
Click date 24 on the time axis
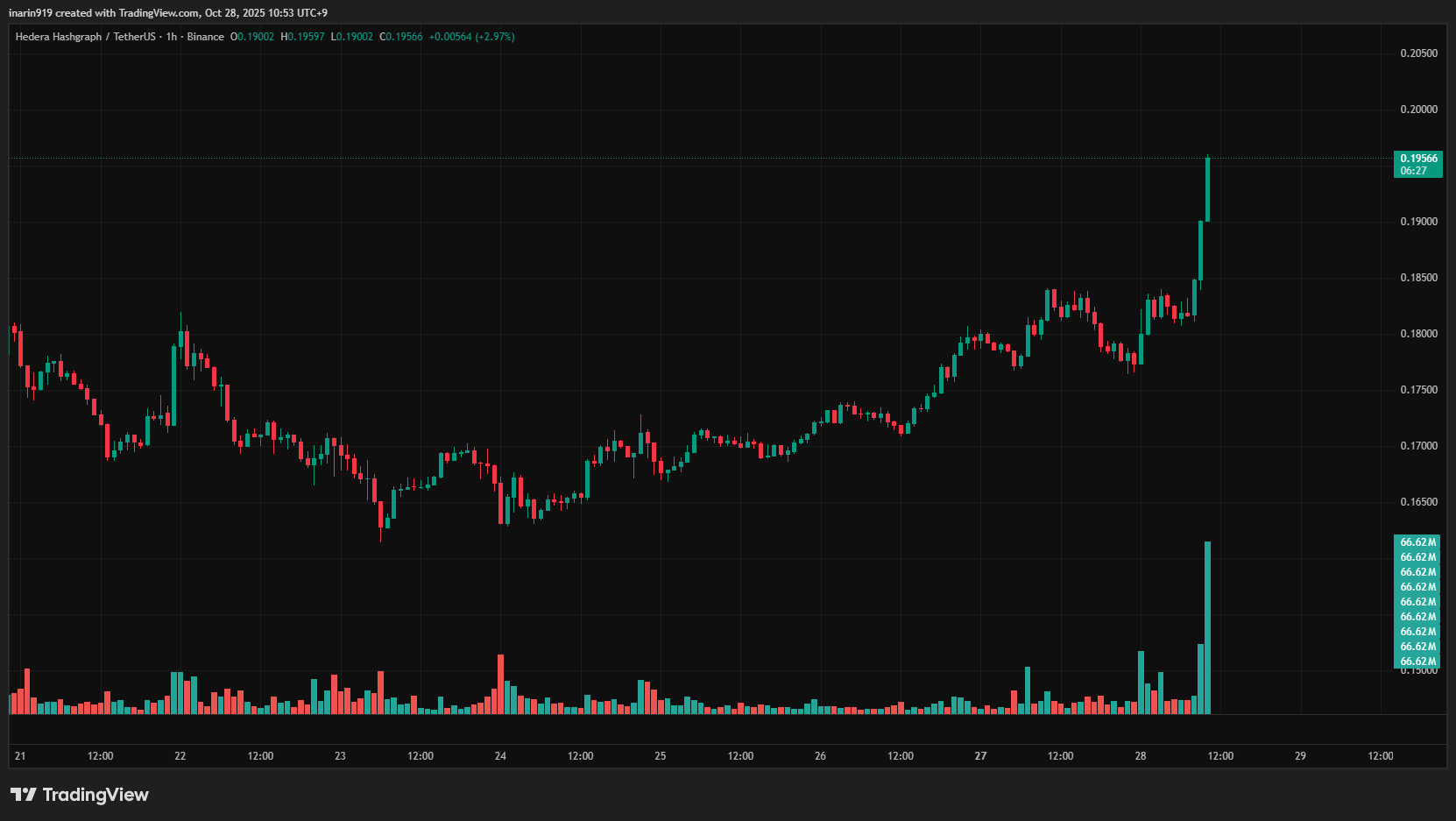pos(500,756)
